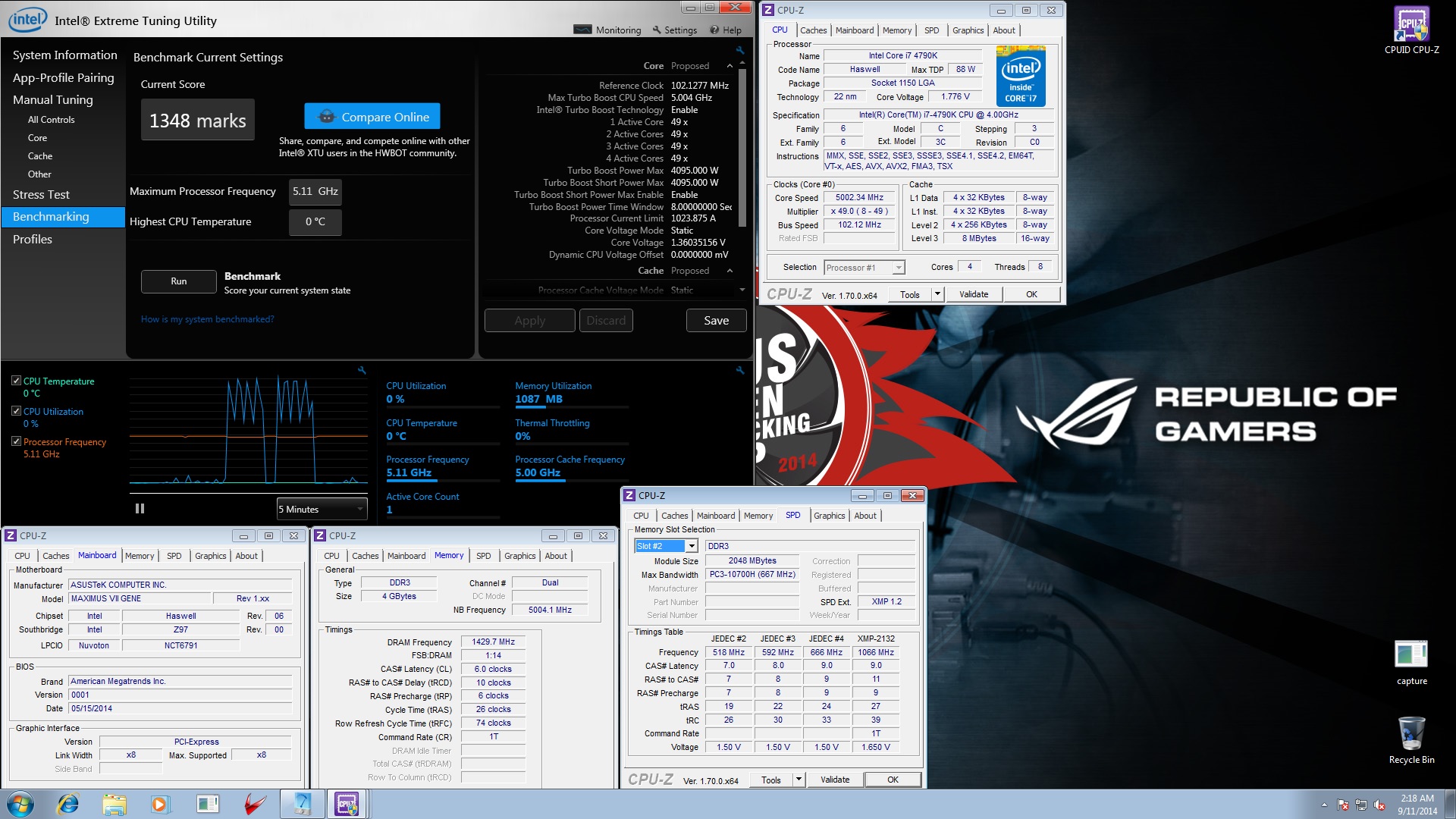Open 'How is my system benchmarked?' link

[207, 319]
